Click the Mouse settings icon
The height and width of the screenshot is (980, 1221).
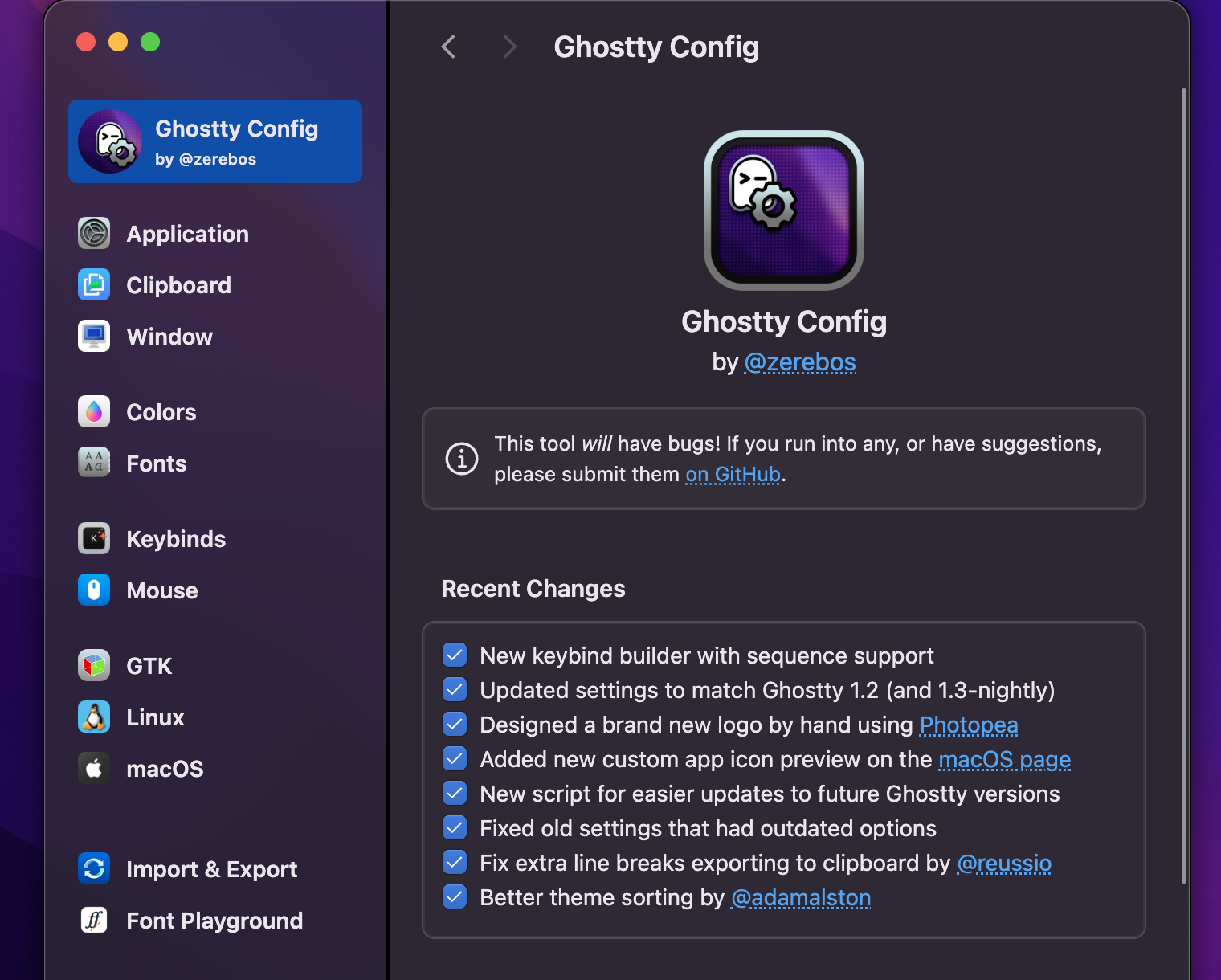tap(94, 590)
